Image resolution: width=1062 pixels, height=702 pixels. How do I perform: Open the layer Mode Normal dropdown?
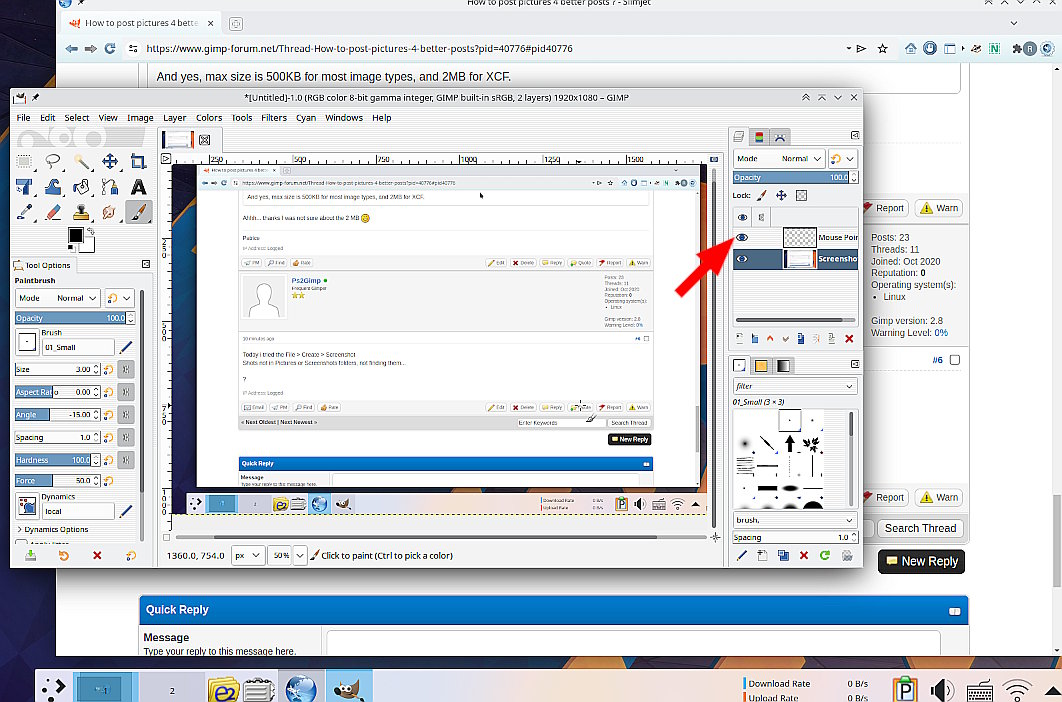779,159
